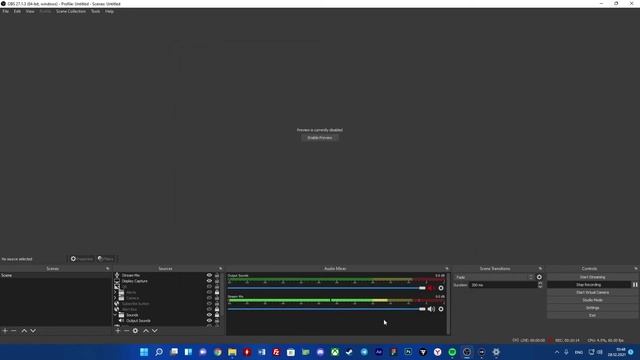Open Settings from Controls panel
This screenshot has width=640, height=360.
pyautogui.click(x=592, y=308)
